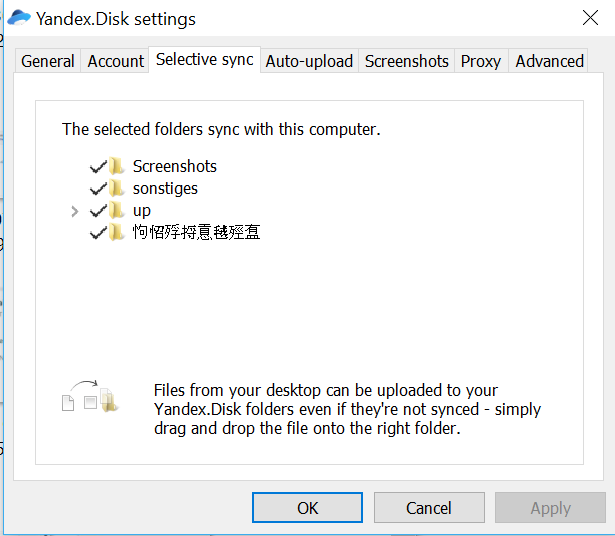Click the sonstiges folder icon
The height and width of the screenshot is (536, 615).
tap(116, 189)
